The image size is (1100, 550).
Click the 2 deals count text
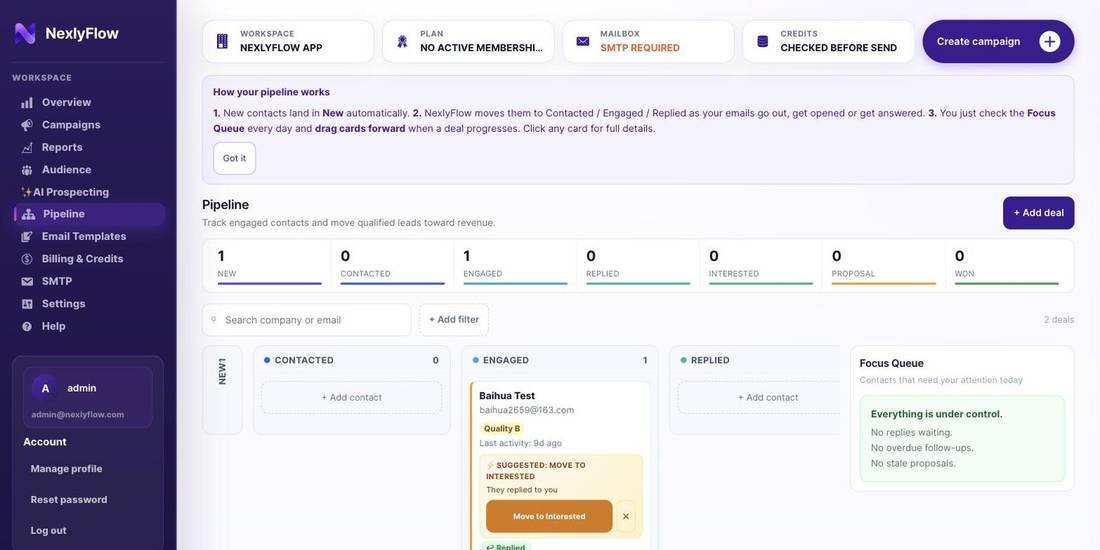(x=1059, y=320)
